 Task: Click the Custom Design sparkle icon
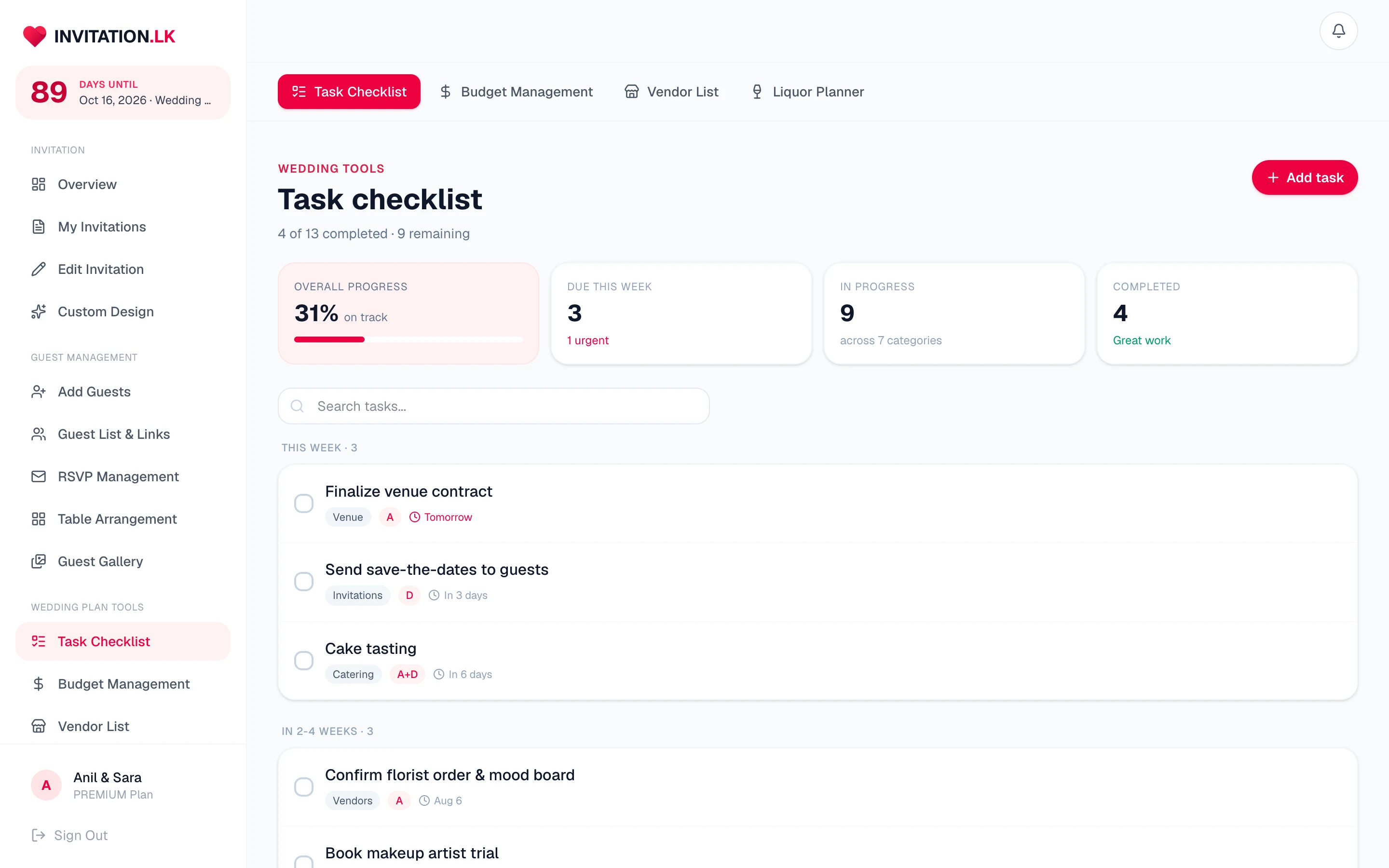click(39, 312)
